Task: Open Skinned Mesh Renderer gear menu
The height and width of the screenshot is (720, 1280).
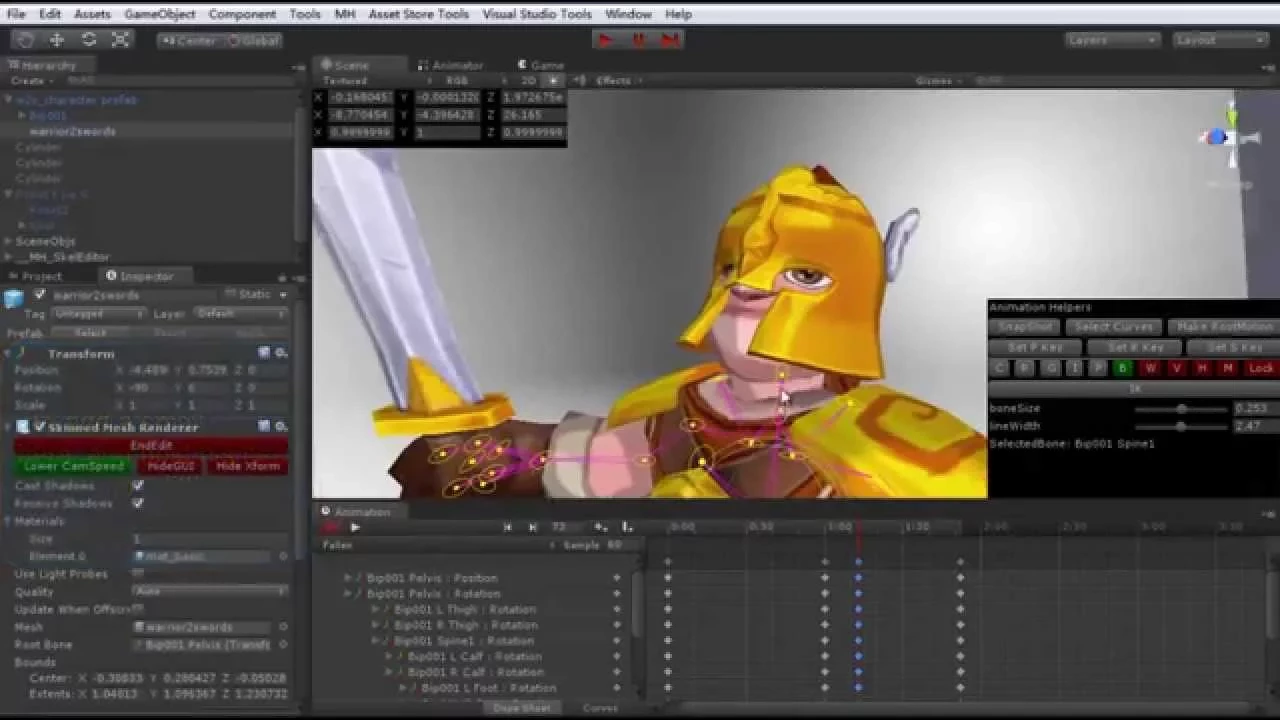Action: tap(281, 427)
